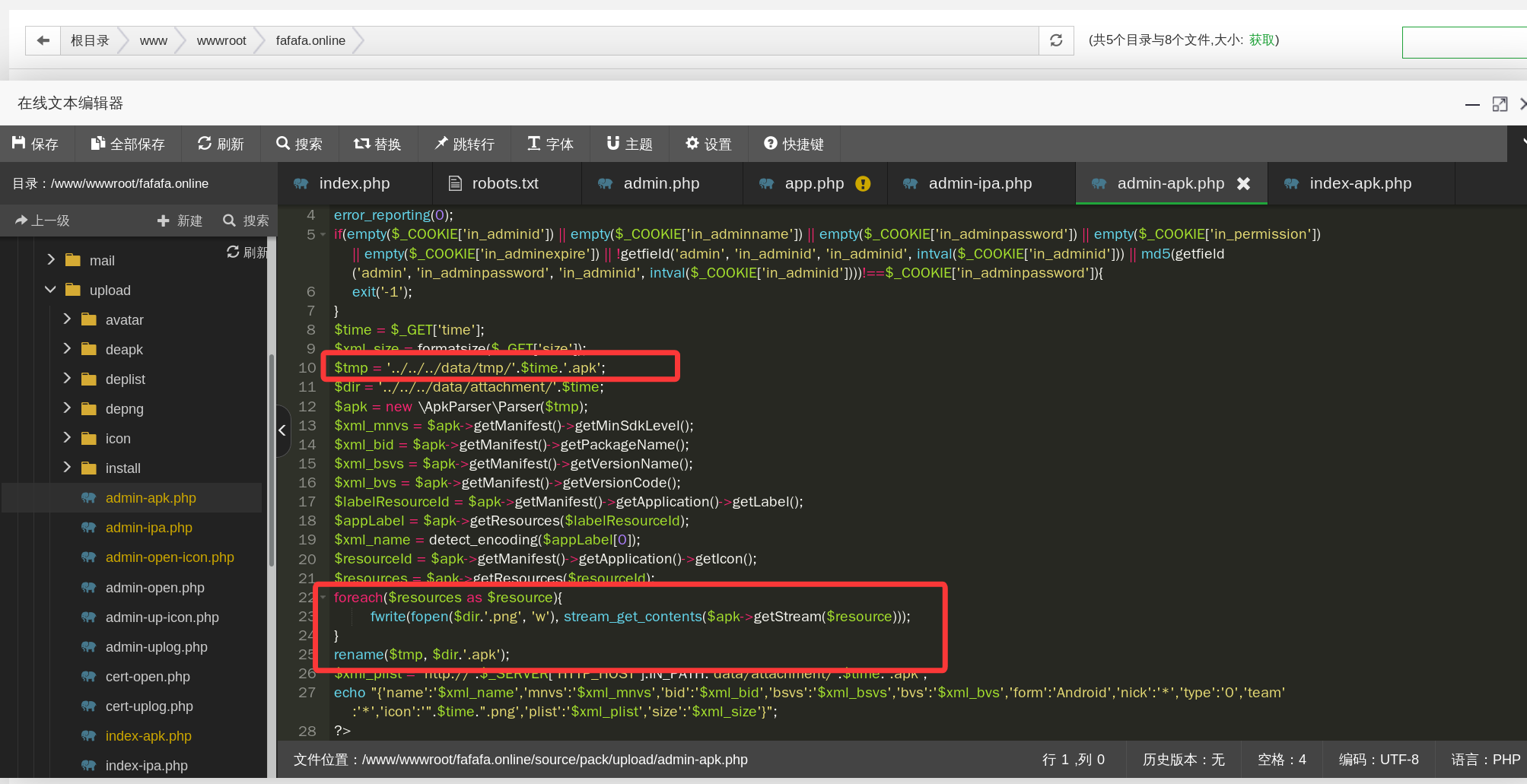Click 全部保存 save all button
Screen dimensions: 1527x784
(x=128, y=144)
